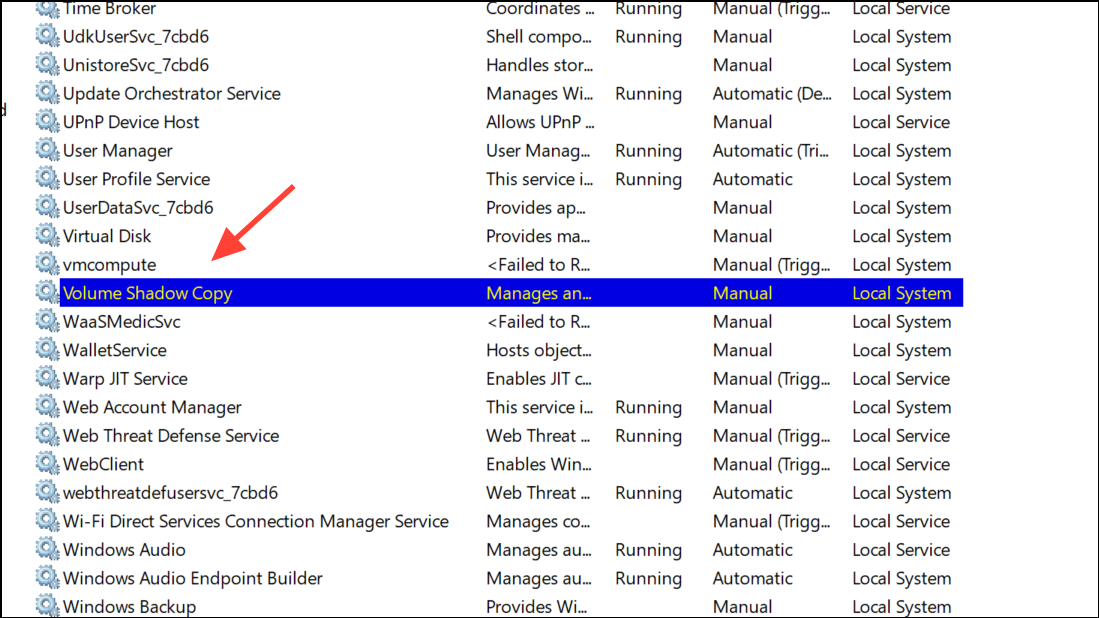Click the gear icon beside WalletService

pyautogui.click(x=47, y=350)
